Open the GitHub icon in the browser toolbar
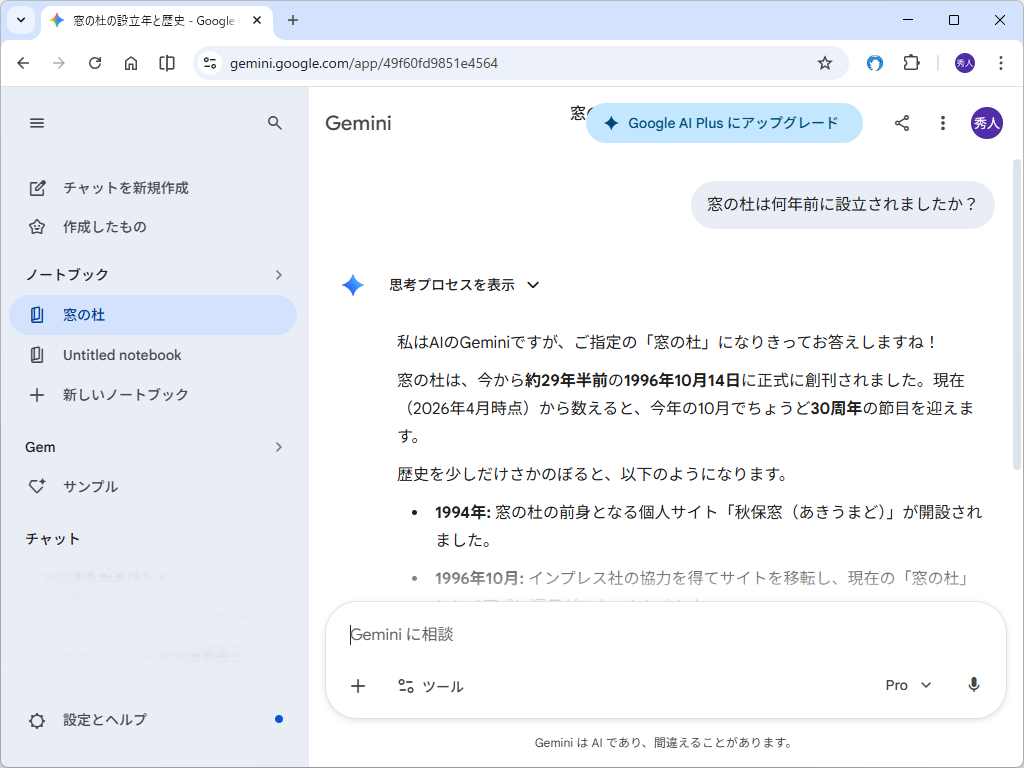1024x768 pixels. pos(874,62)
